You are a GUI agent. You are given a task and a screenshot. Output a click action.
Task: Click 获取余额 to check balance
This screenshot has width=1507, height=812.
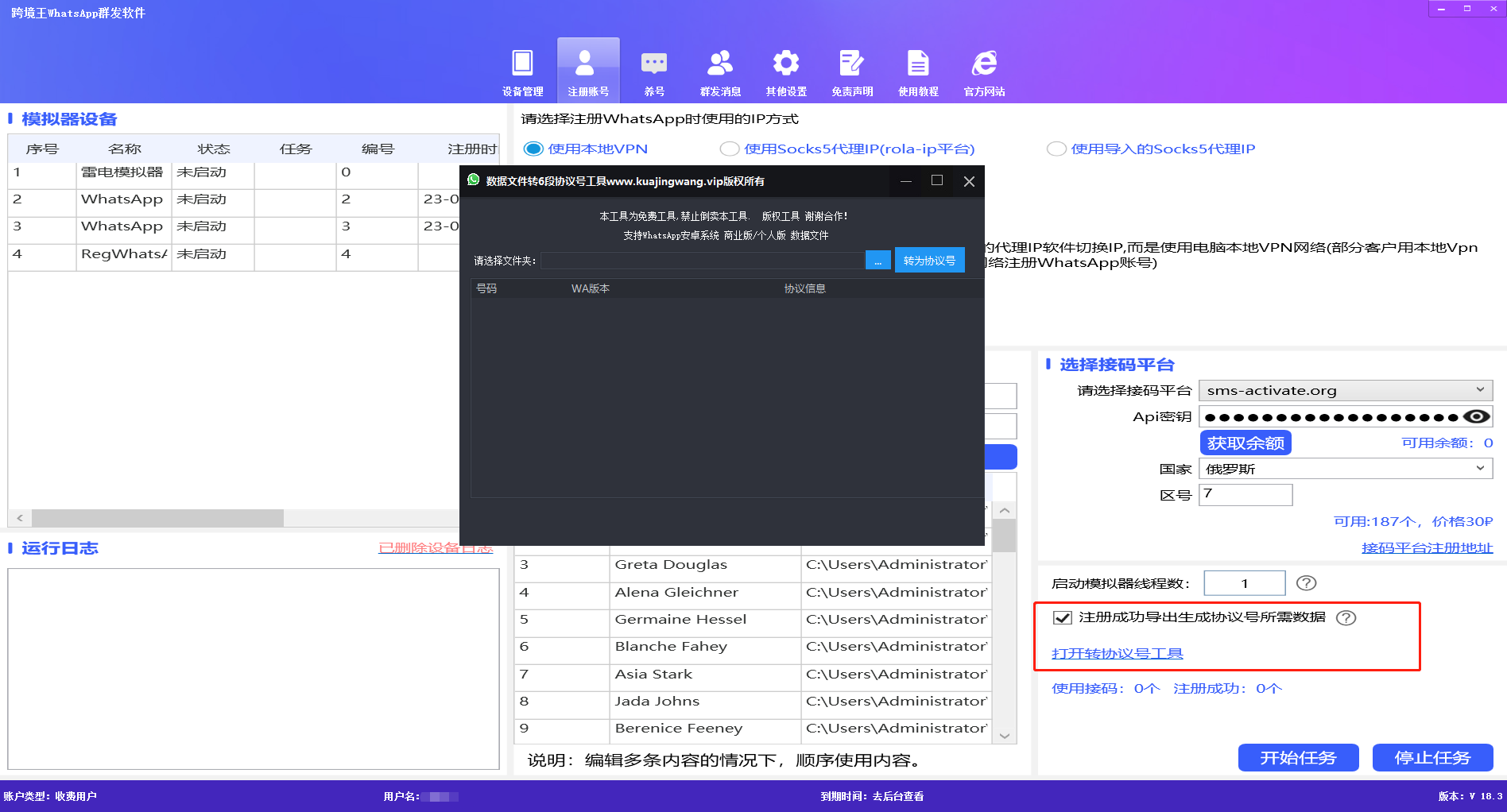coord(1245,443)
